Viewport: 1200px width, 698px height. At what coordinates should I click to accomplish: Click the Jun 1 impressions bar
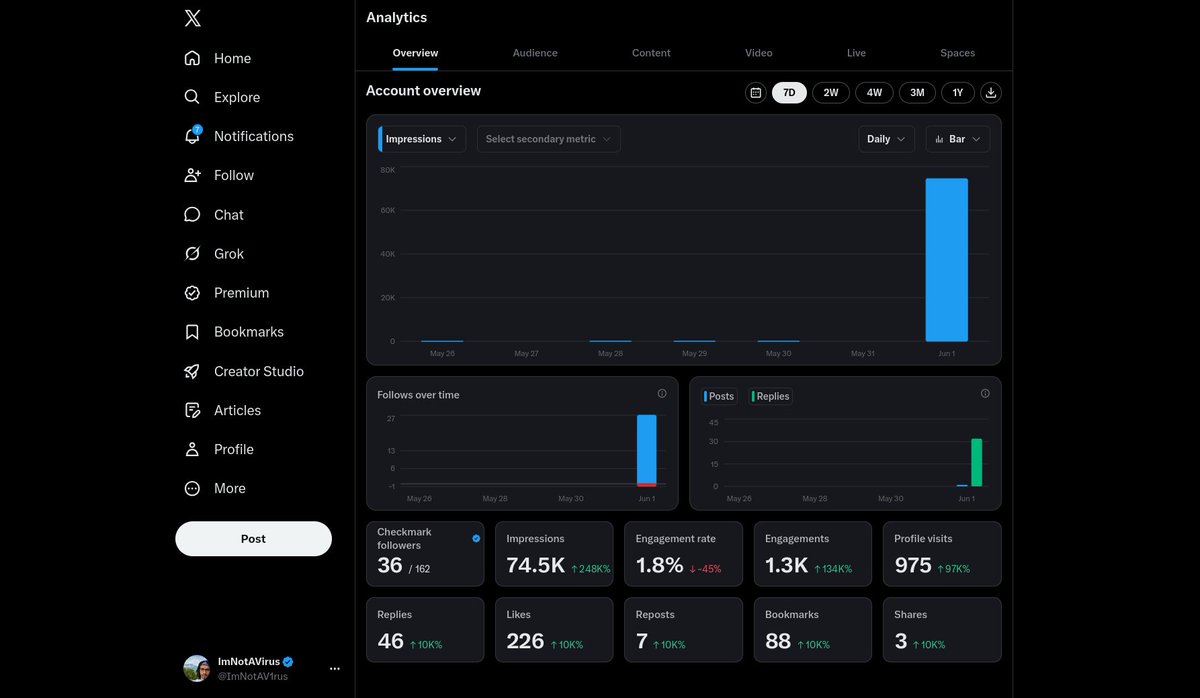point(946,260)
